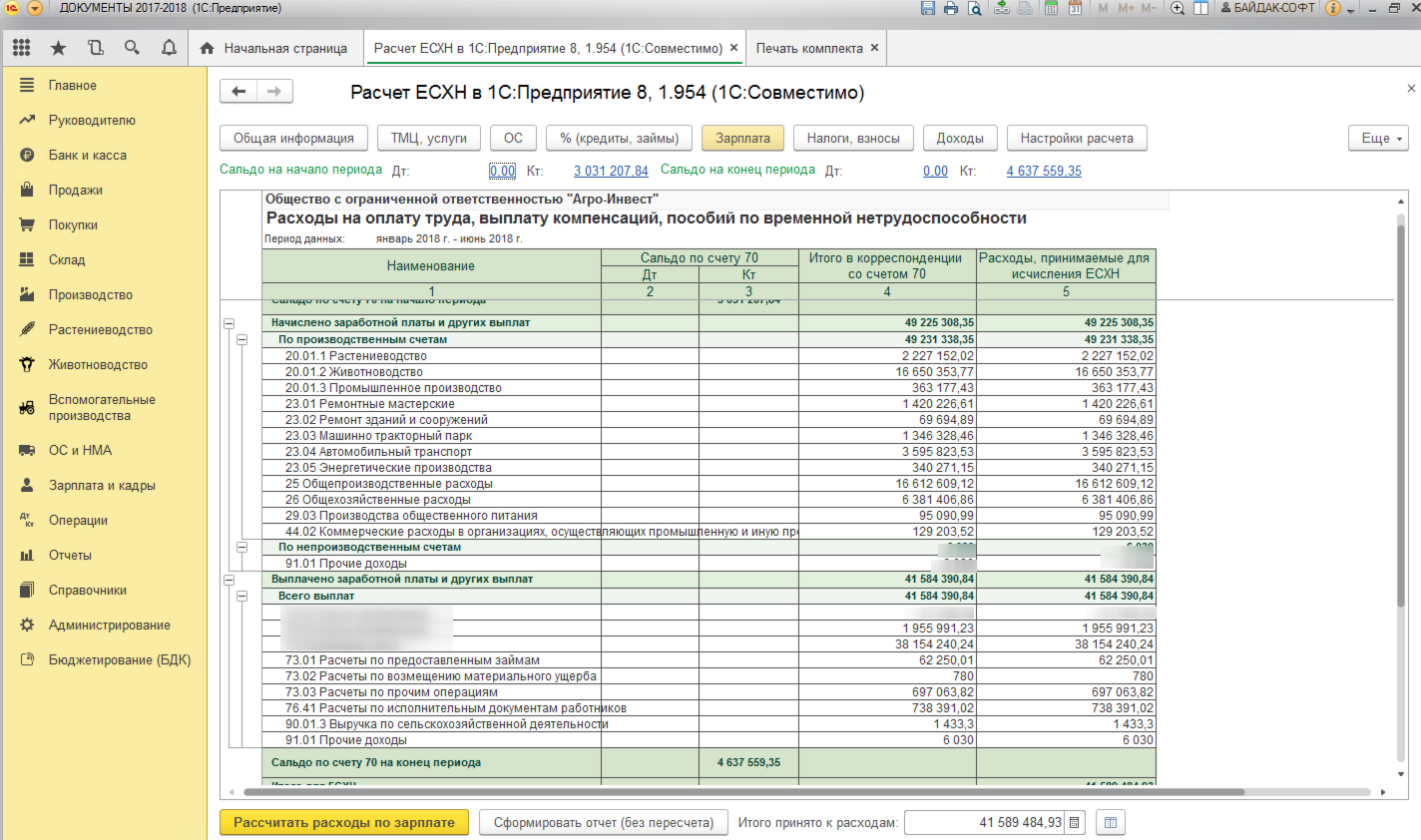Click the Налоги, взносы button
The height and width of the screenshot is (840, 1421).
853,138
